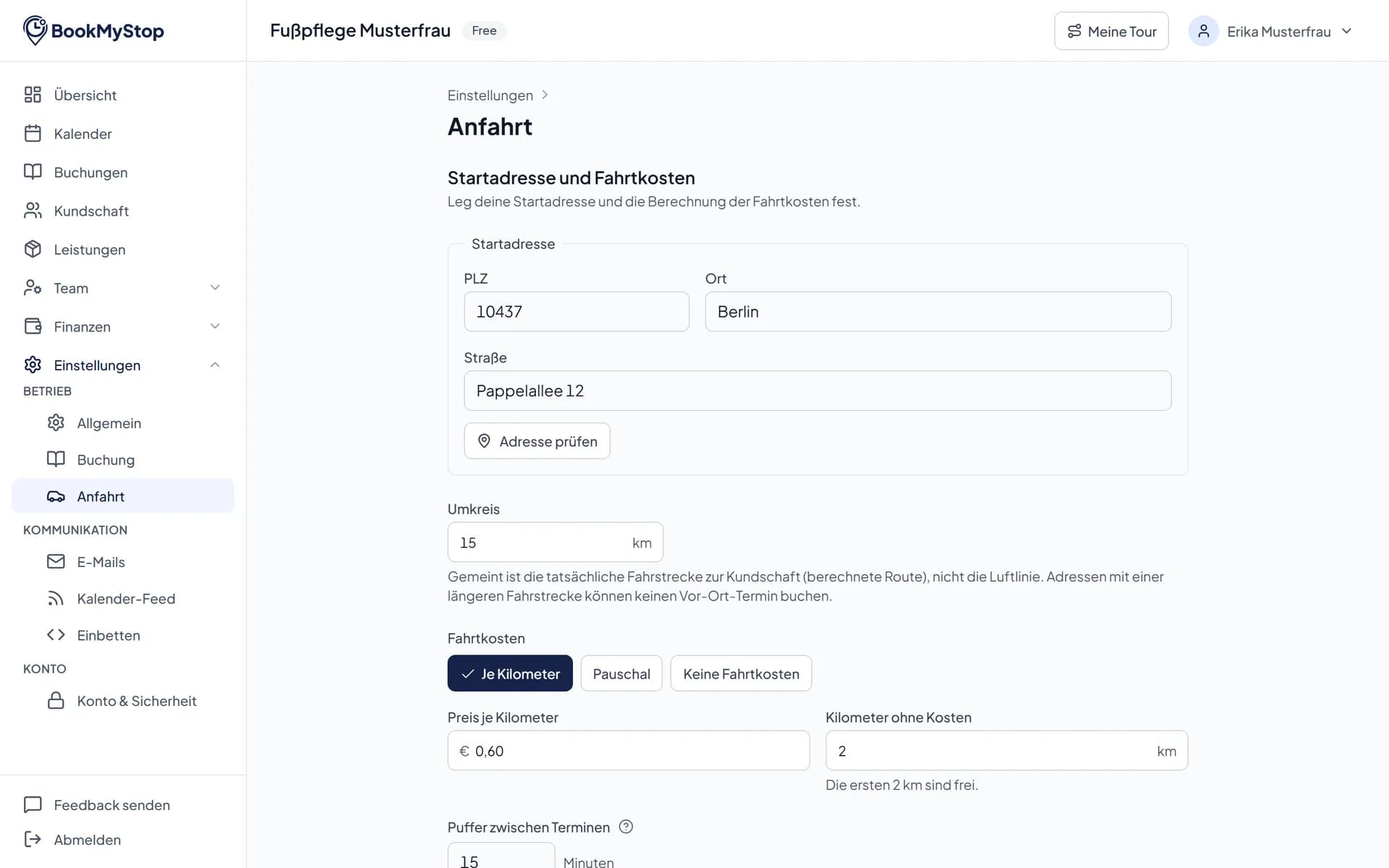The height and width of the screenshot is (868, 1389).
Task: Click the Team user-gear icon
Action: [x=33, y=288]
